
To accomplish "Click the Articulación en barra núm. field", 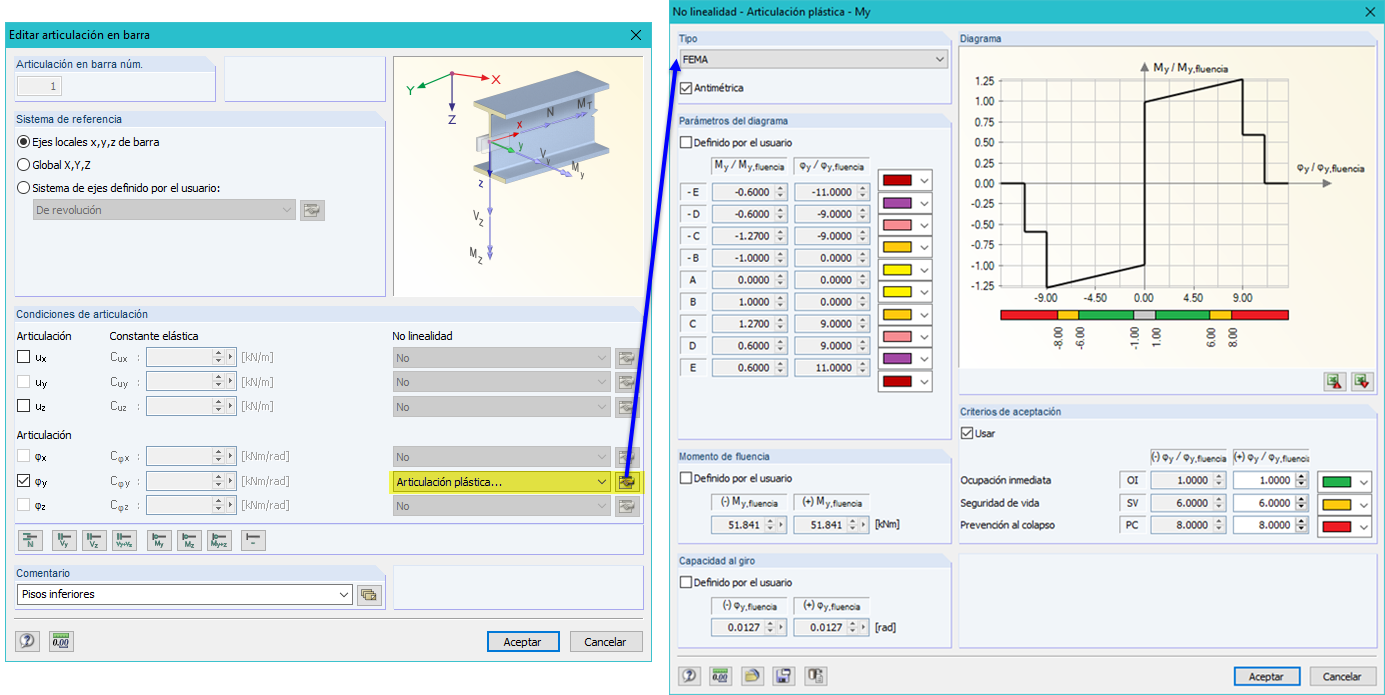I will [x=40, y=86].
